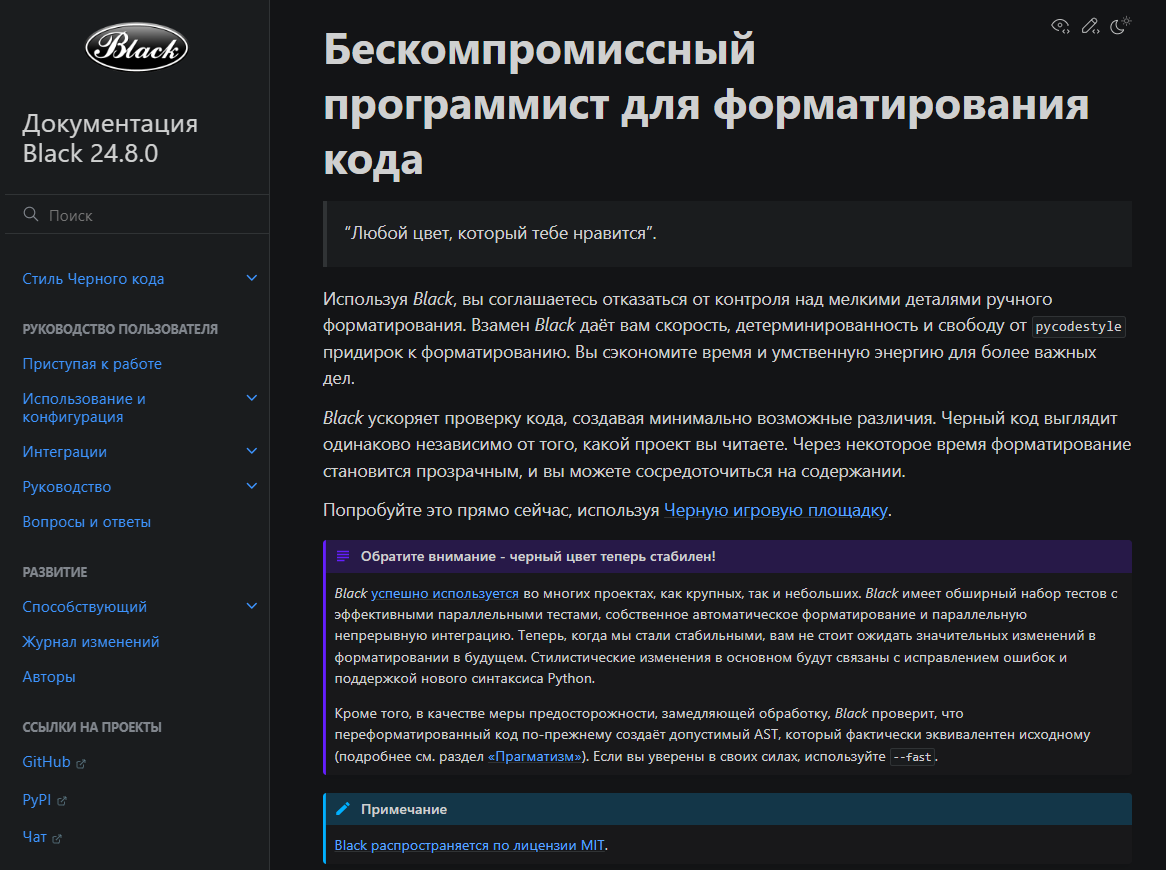Open Вопросы и ответы page
The width and height of the screenshot is (1166, 870).
[x=86, y=522]
